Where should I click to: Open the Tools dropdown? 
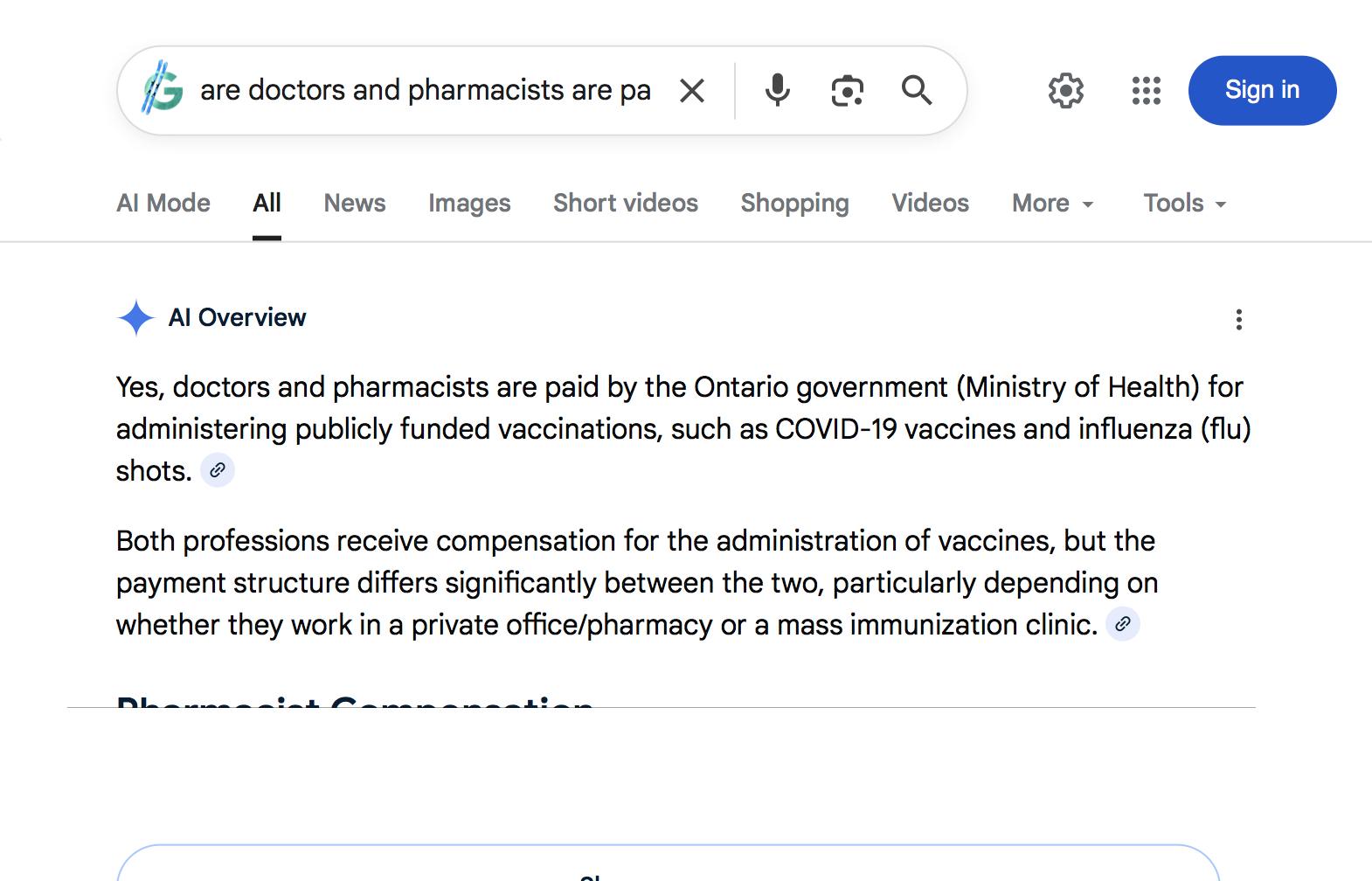[1184, 204]
